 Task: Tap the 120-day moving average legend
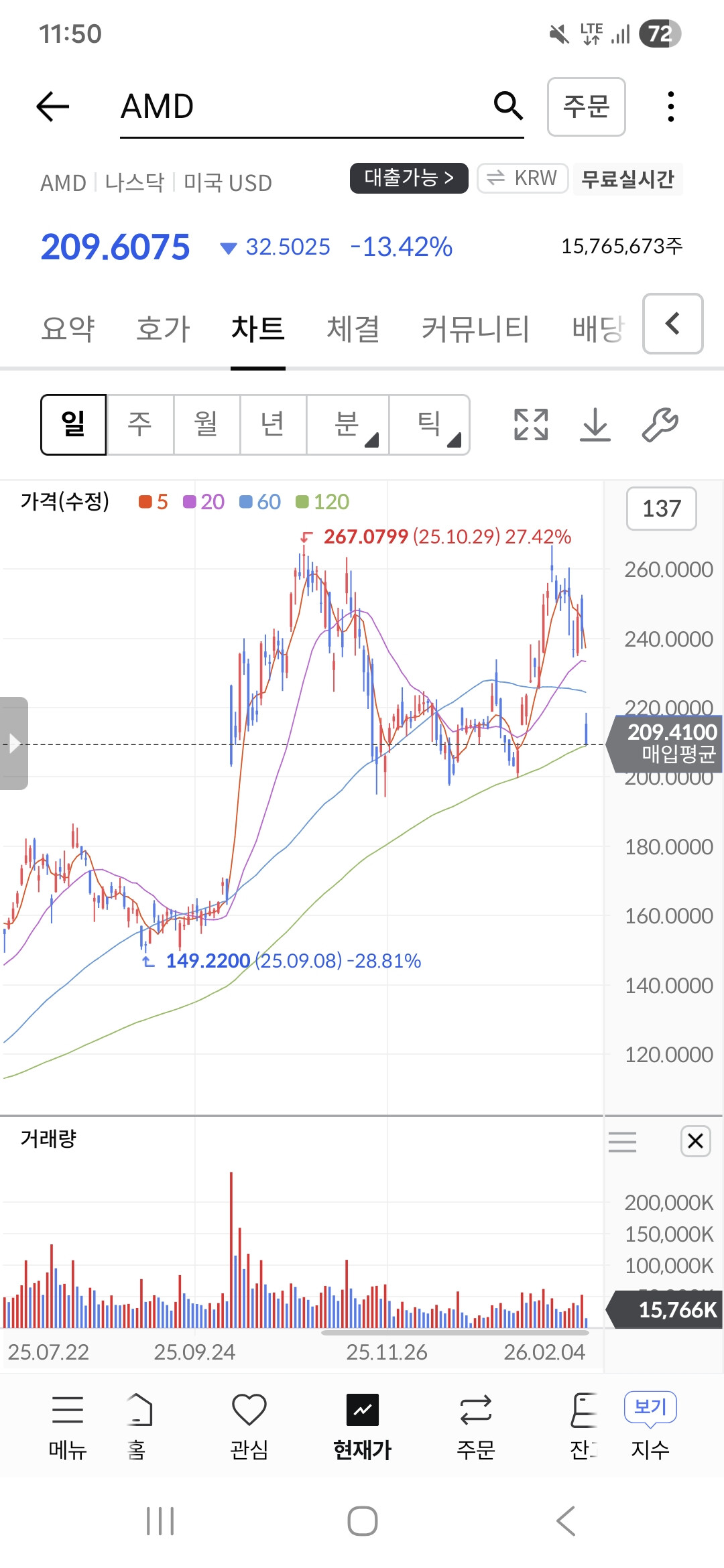pyautogui.click(x=322, y=502)
